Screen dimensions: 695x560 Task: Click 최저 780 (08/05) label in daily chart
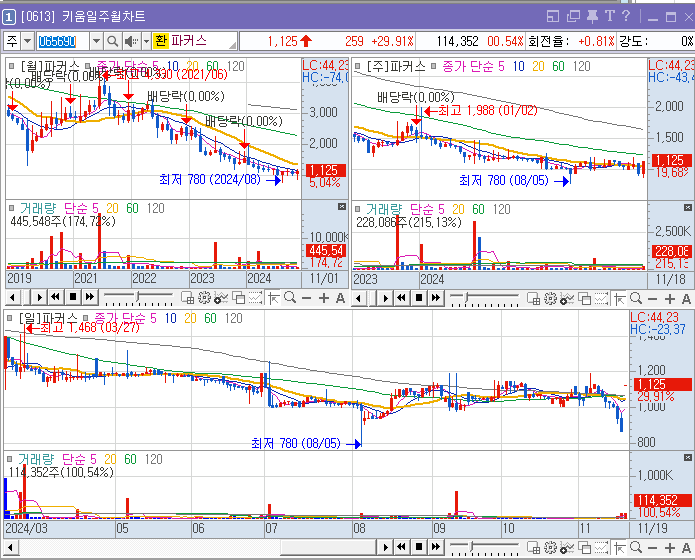coord(296,443)
